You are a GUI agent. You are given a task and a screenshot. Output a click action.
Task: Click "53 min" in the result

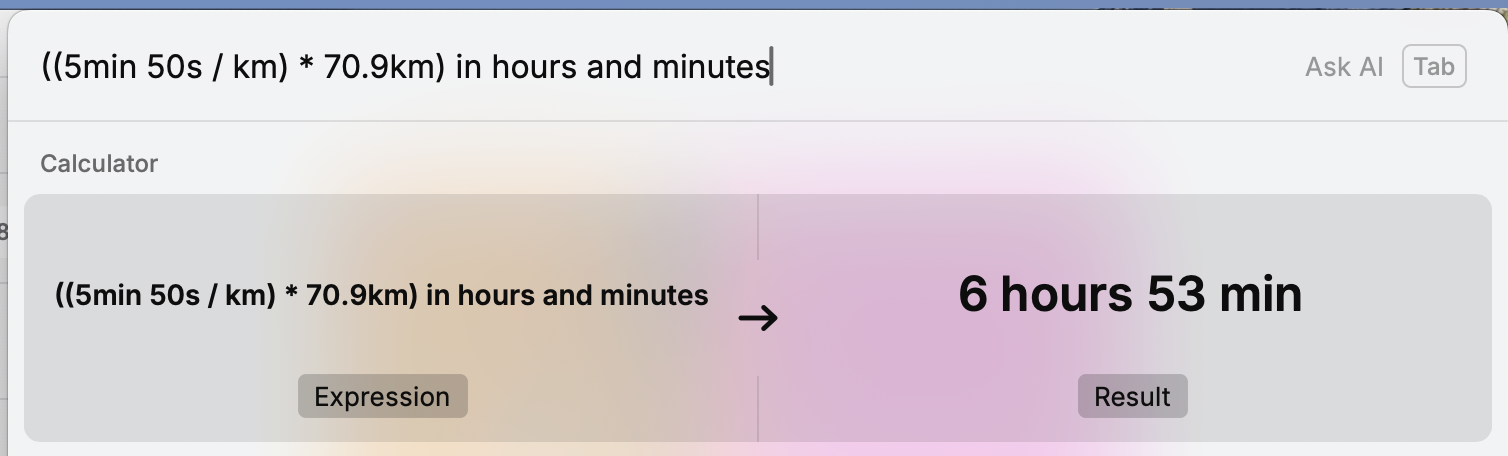1224,294
